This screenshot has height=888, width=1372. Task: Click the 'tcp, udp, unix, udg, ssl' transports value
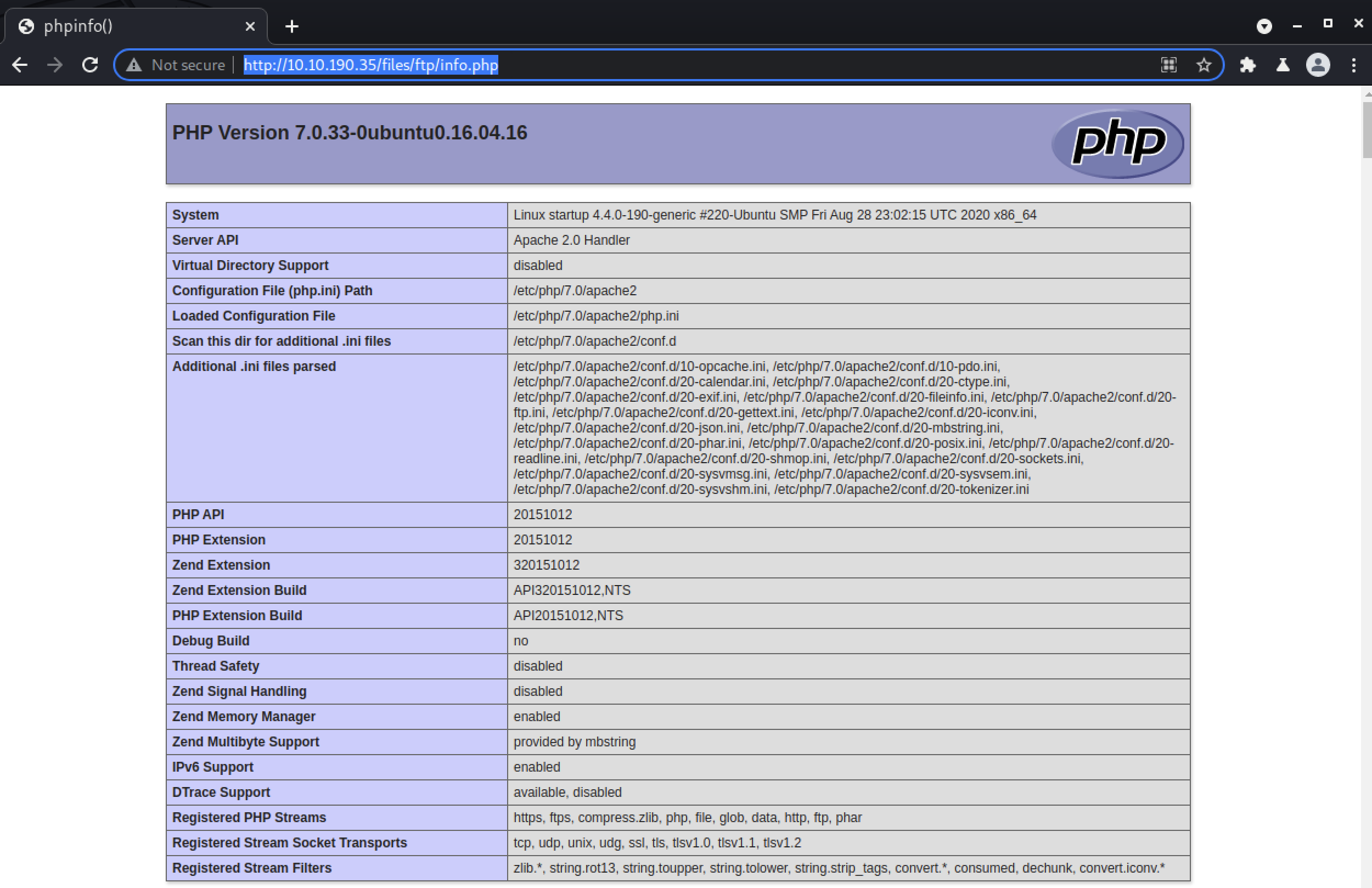(657, 844)
